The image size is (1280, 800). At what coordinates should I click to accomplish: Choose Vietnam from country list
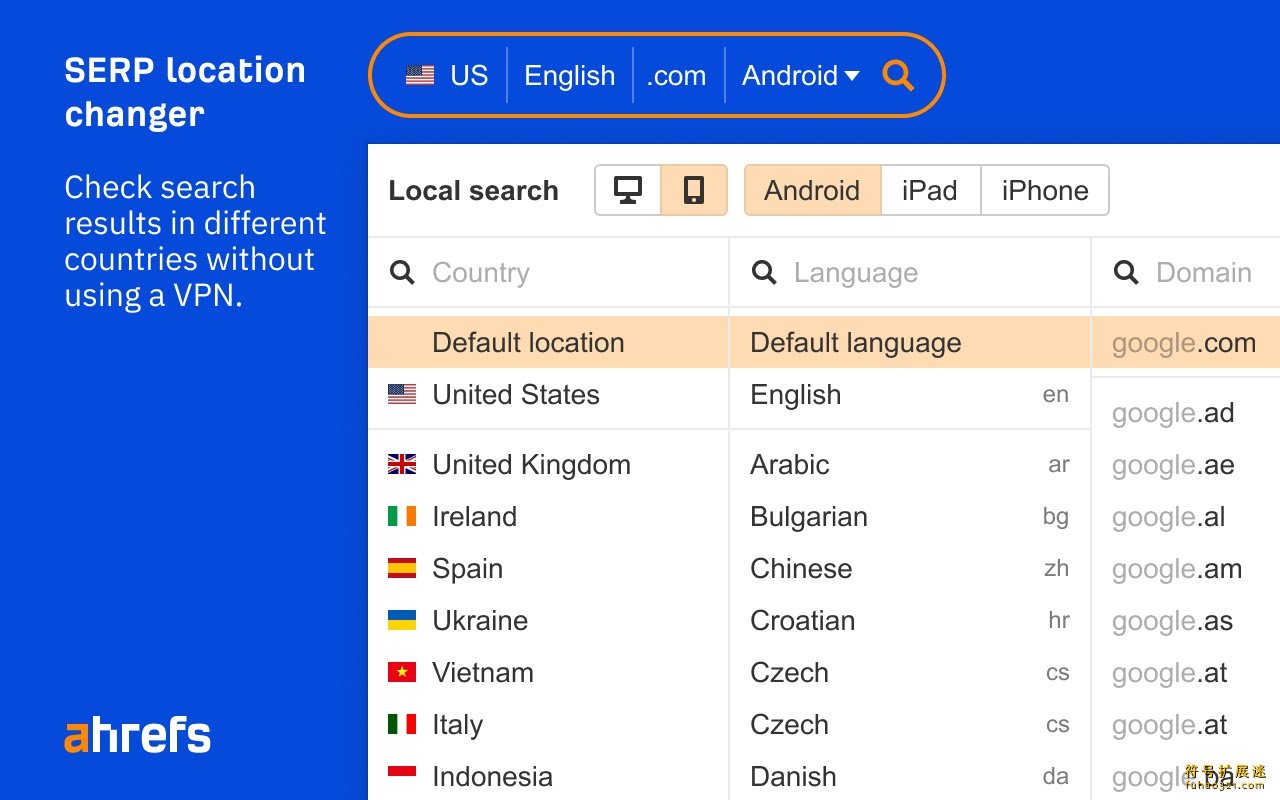coord(548,672)
